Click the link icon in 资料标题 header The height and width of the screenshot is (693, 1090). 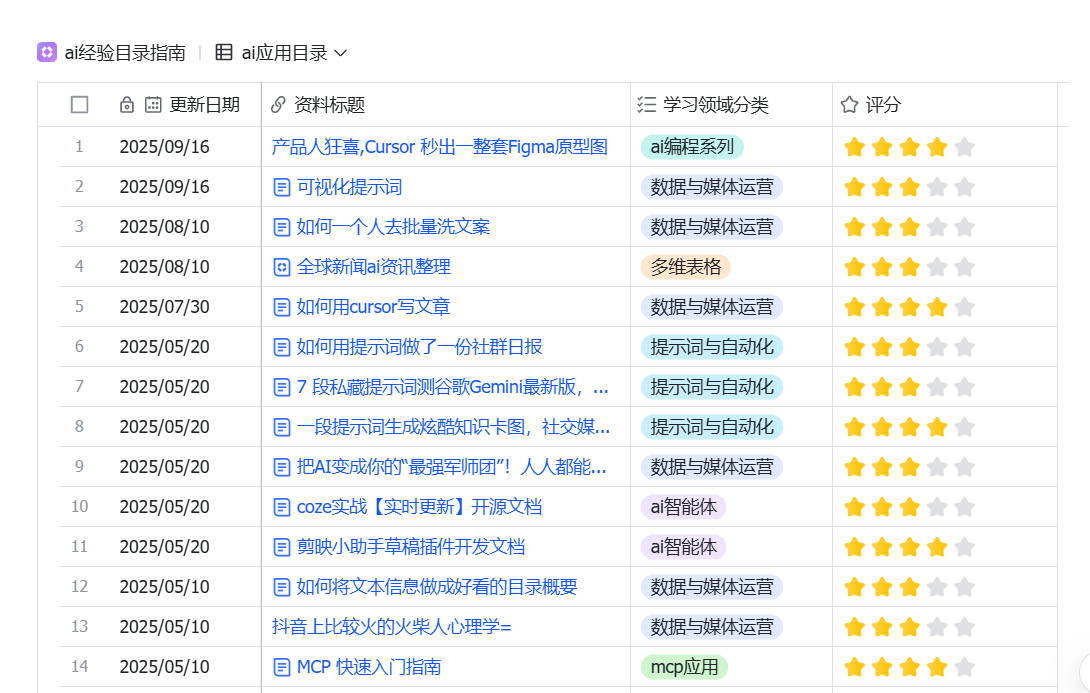(x=277, y=104)
